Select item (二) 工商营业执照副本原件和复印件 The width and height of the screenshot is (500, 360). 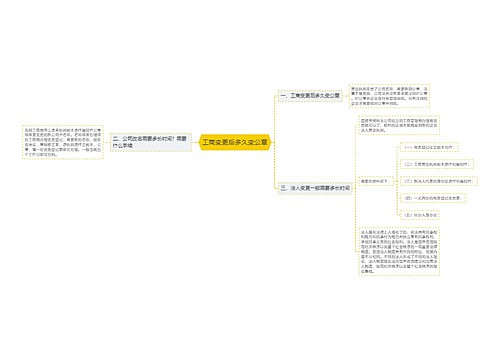437,164
